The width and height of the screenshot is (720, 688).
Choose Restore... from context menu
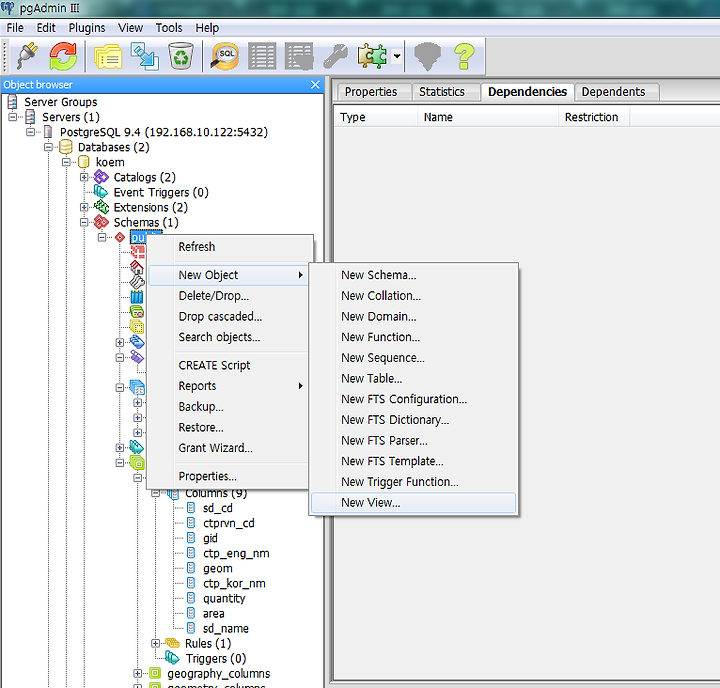click(x=228, y=428)
